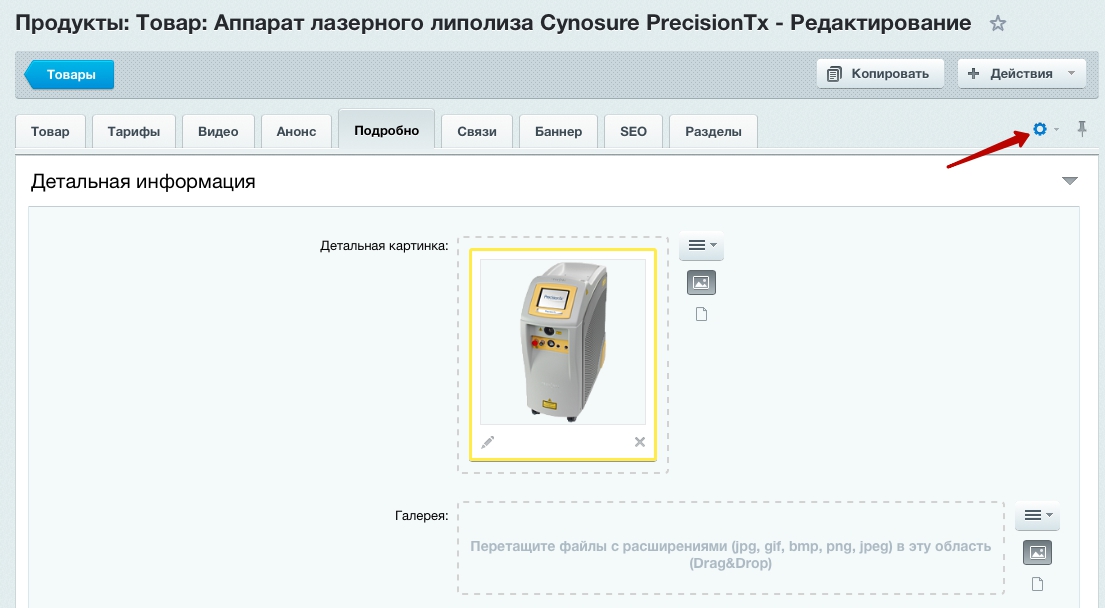Select the Подробно tab
This screenshot has height=608, width=1105.
pos(386,130)
